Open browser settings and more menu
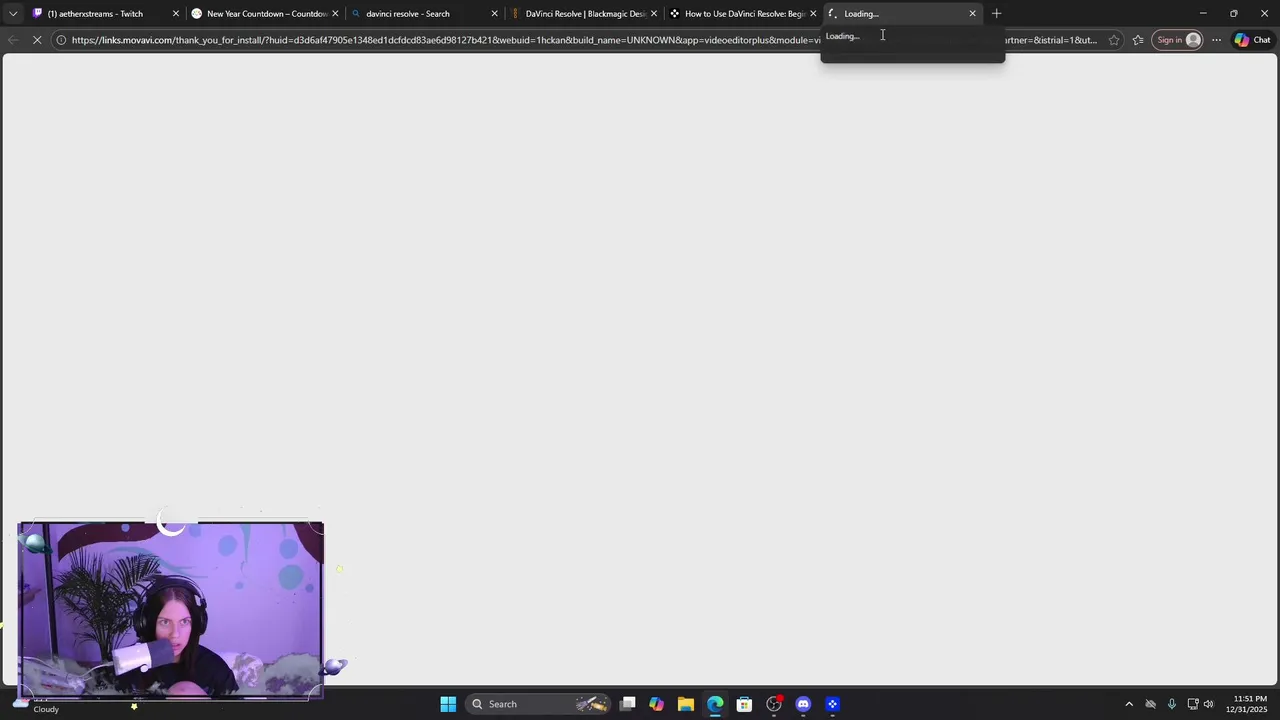The height and width of the screenshot is (720, 1280). 1216,40
